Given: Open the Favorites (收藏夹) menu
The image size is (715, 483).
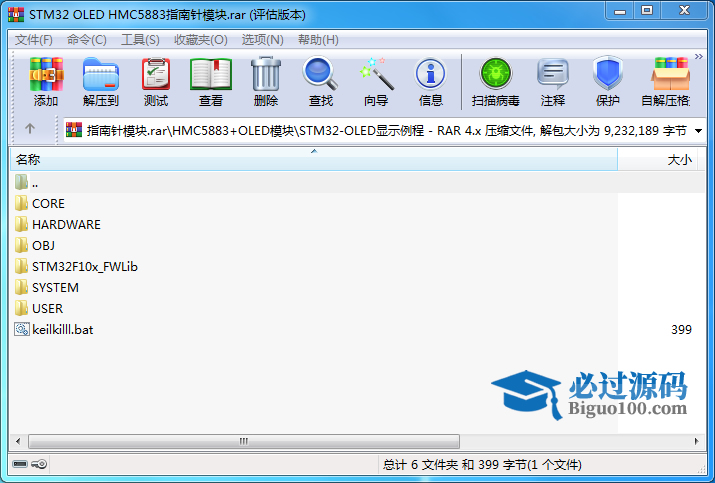Looking at the screenshot, I should coord(201,40).
